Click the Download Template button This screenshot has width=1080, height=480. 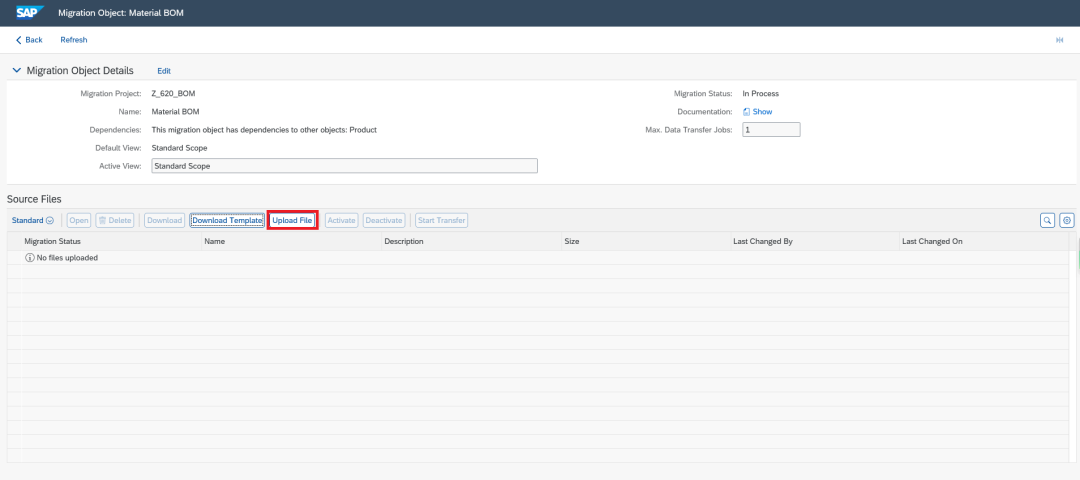click(x=227, y=220)
